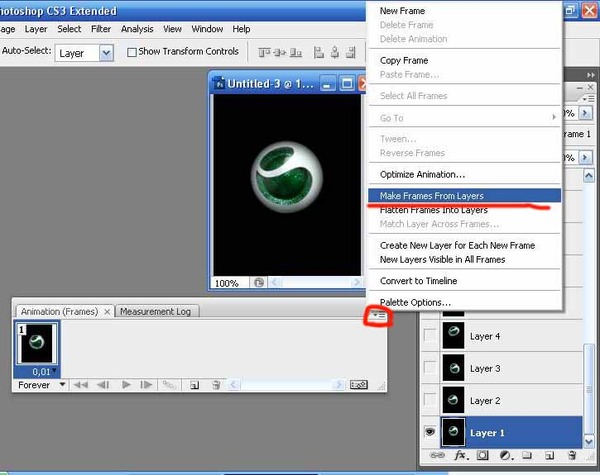The image size is (600, 475).
Task: Play the animation
Action: click(126, 385)
